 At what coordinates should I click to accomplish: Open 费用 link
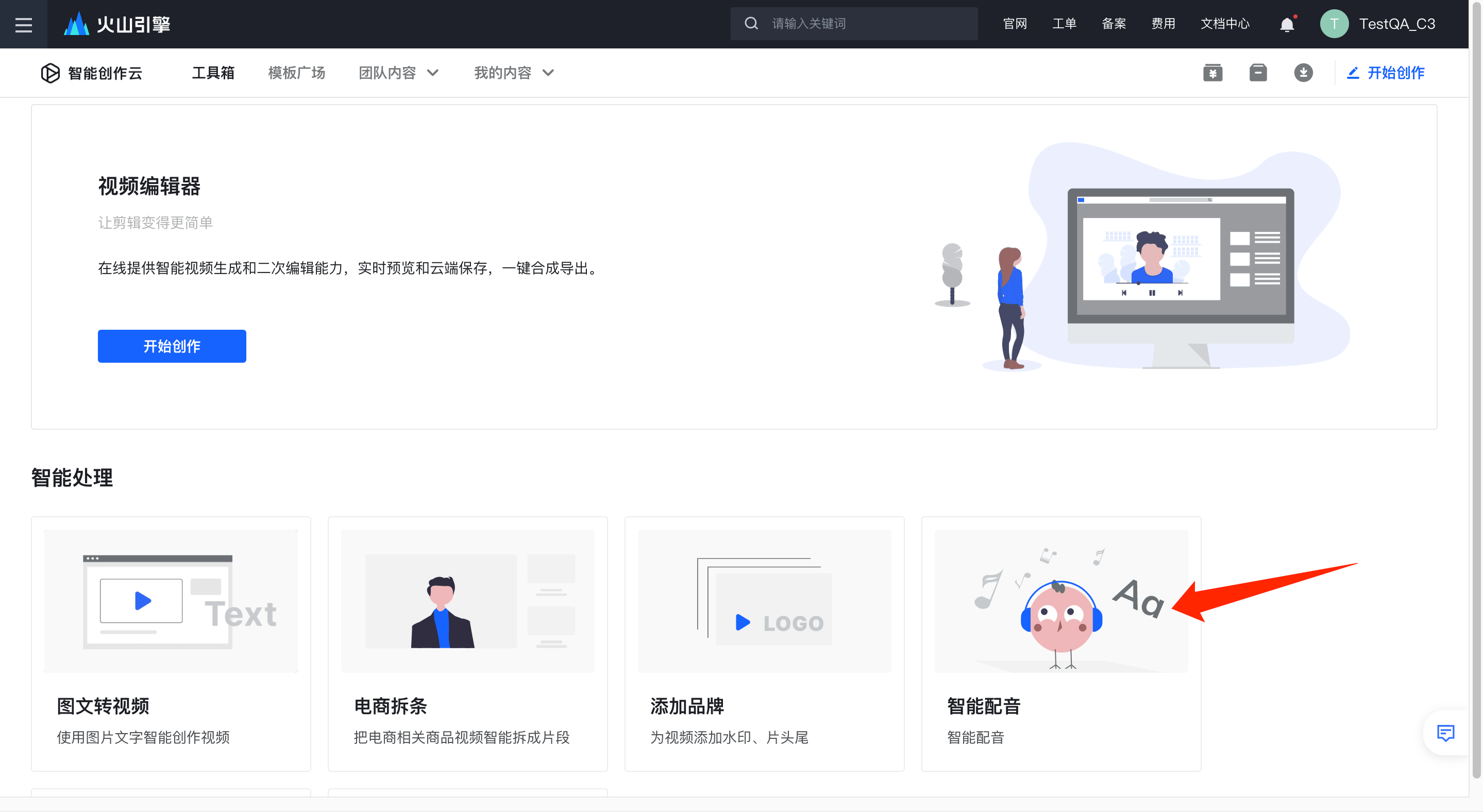click(1163, 24)
